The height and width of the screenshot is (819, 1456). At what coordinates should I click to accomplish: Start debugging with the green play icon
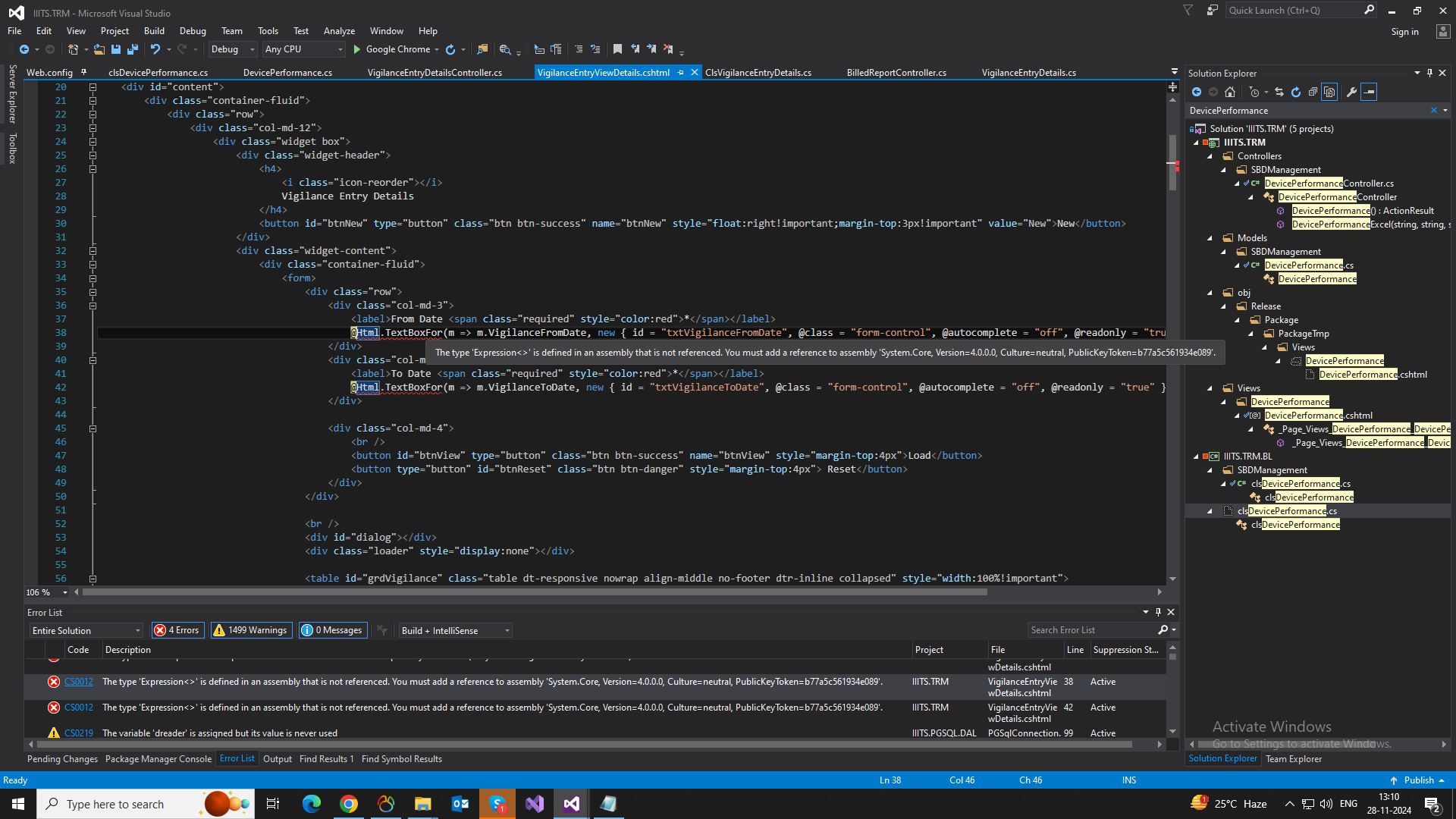tap(357, 49)
